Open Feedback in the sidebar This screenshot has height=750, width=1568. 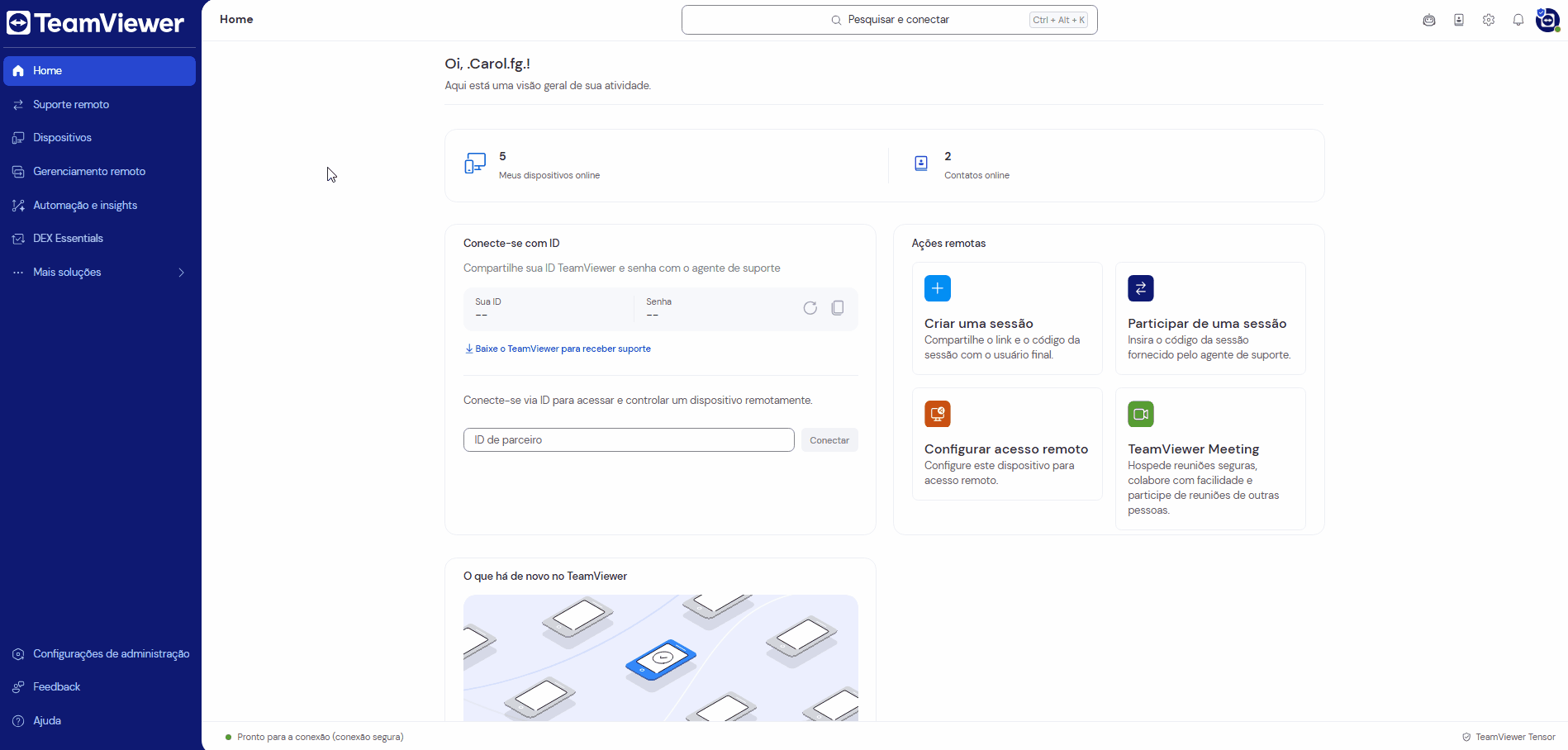coord(100,687)
